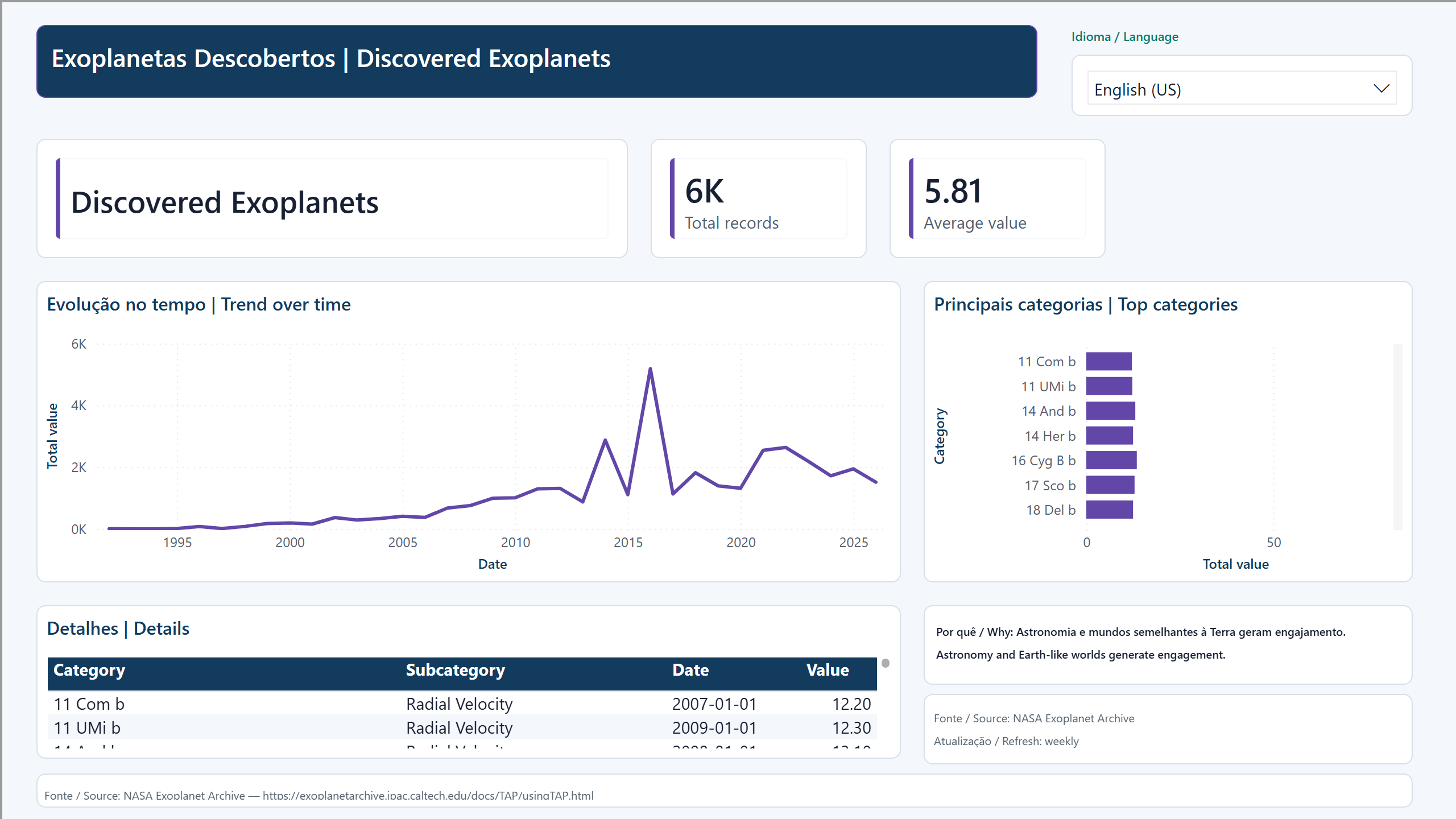The image size is (1456, 819).
Task: Open the NASA Exoplanet Archive URL
Action: pos(428,795)
